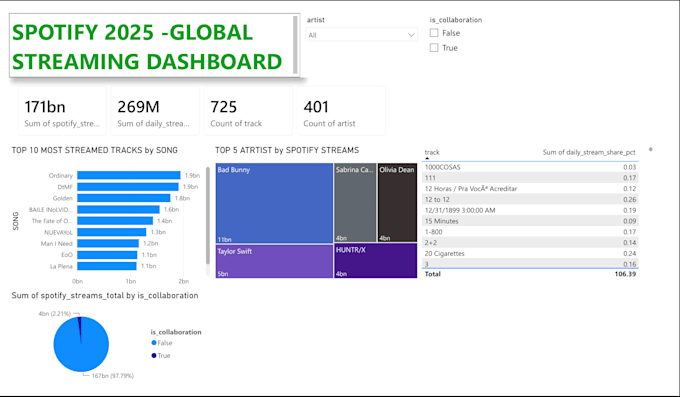Select the 1000COSAS table row

(530, 167)
